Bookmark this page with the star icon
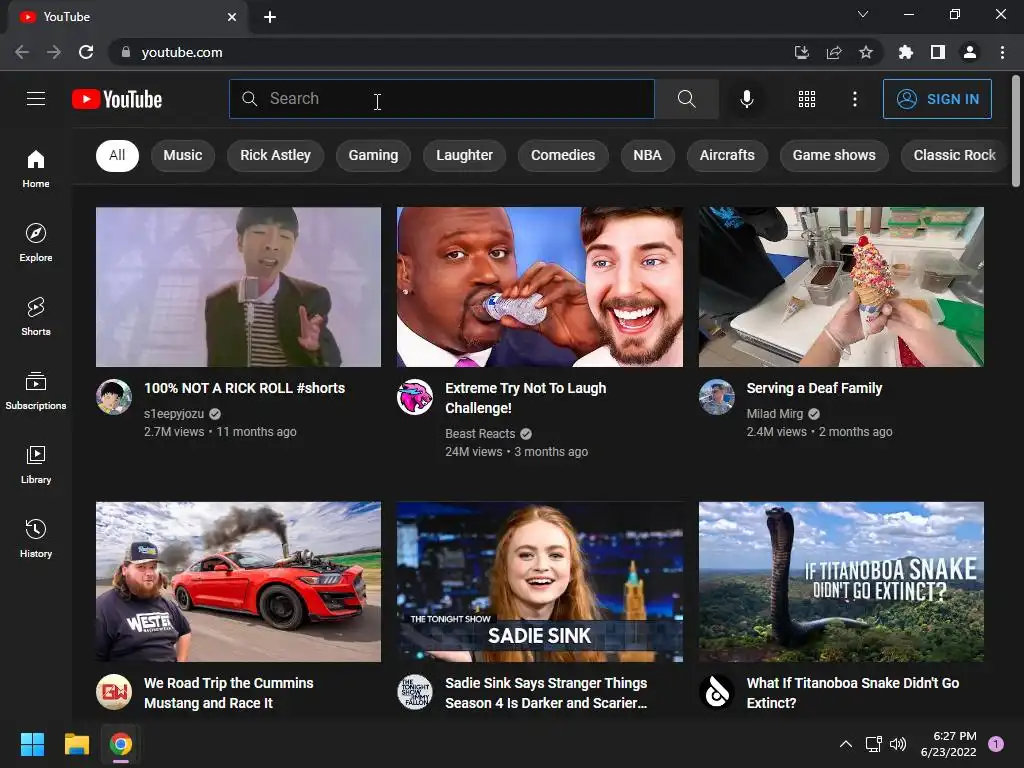Screen dimensions: 1024x768 [866, 52]
